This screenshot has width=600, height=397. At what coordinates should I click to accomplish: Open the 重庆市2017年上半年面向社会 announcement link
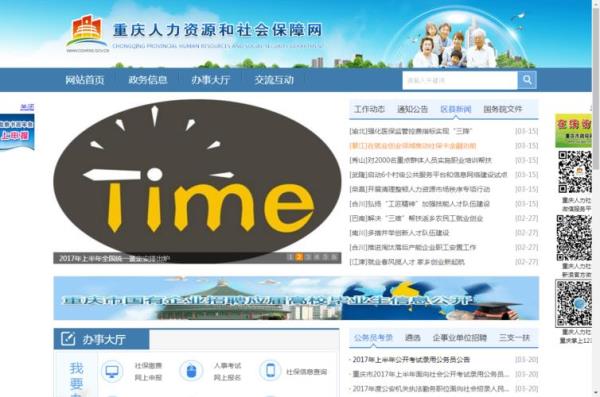pyautogui.click(x=430, y=374)
